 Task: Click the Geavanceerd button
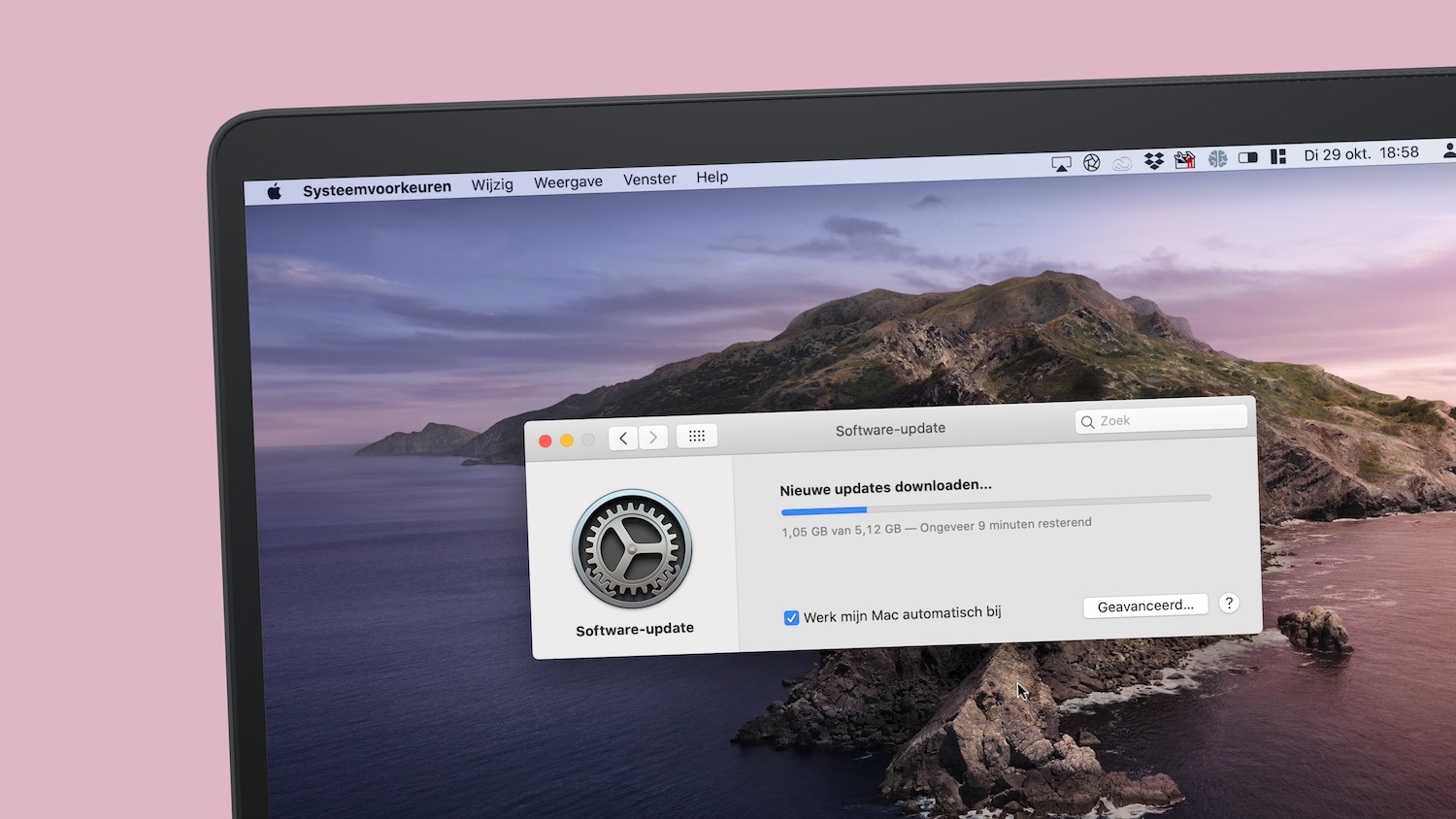click(x=1145, y=606)
